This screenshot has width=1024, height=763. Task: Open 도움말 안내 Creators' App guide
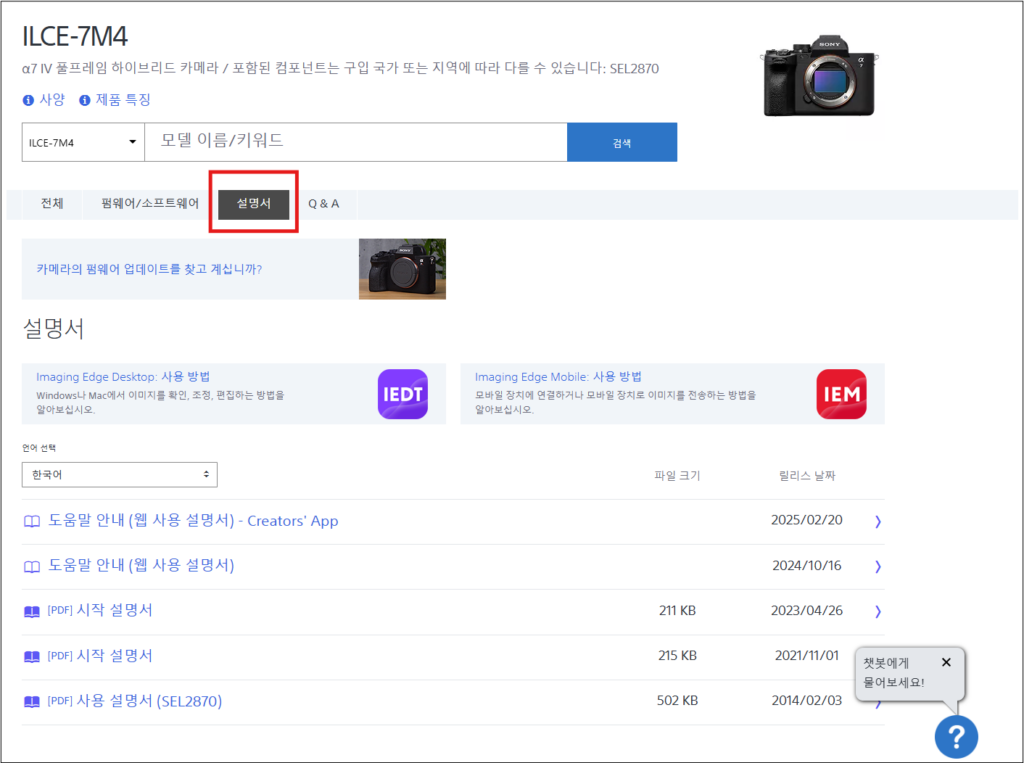(x=193, y=521)
